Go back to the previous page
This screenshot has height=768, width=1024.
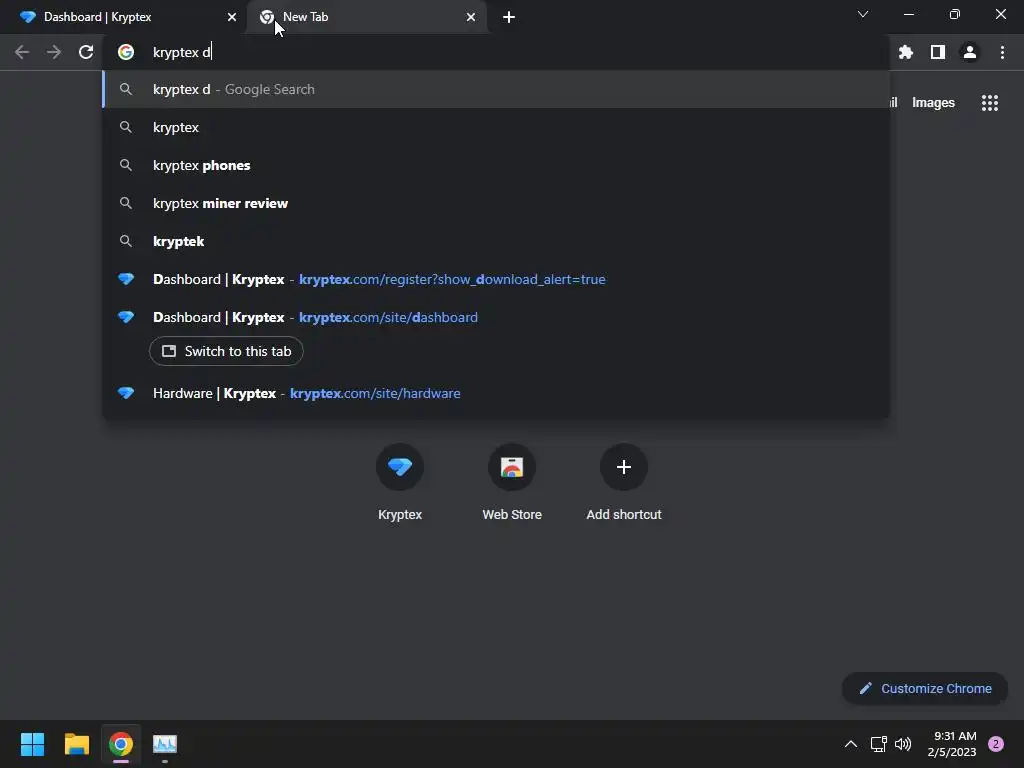(22, 52)
